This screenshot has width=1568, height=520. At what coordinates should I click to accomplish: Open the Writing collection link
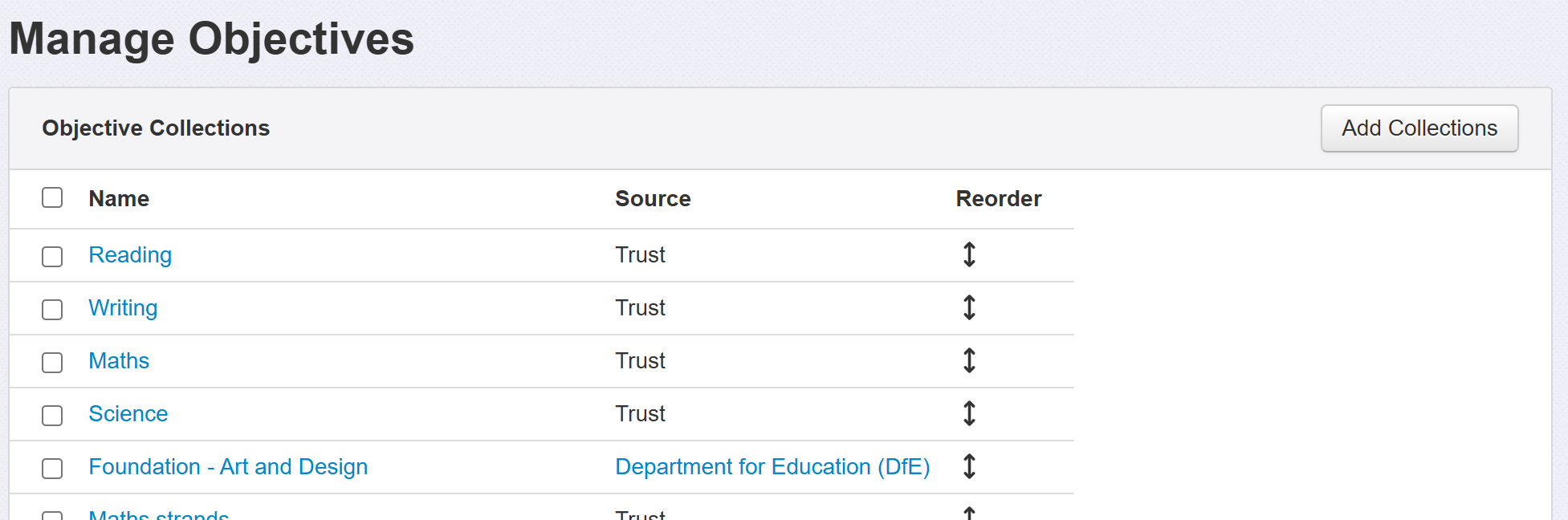(123, 308)
